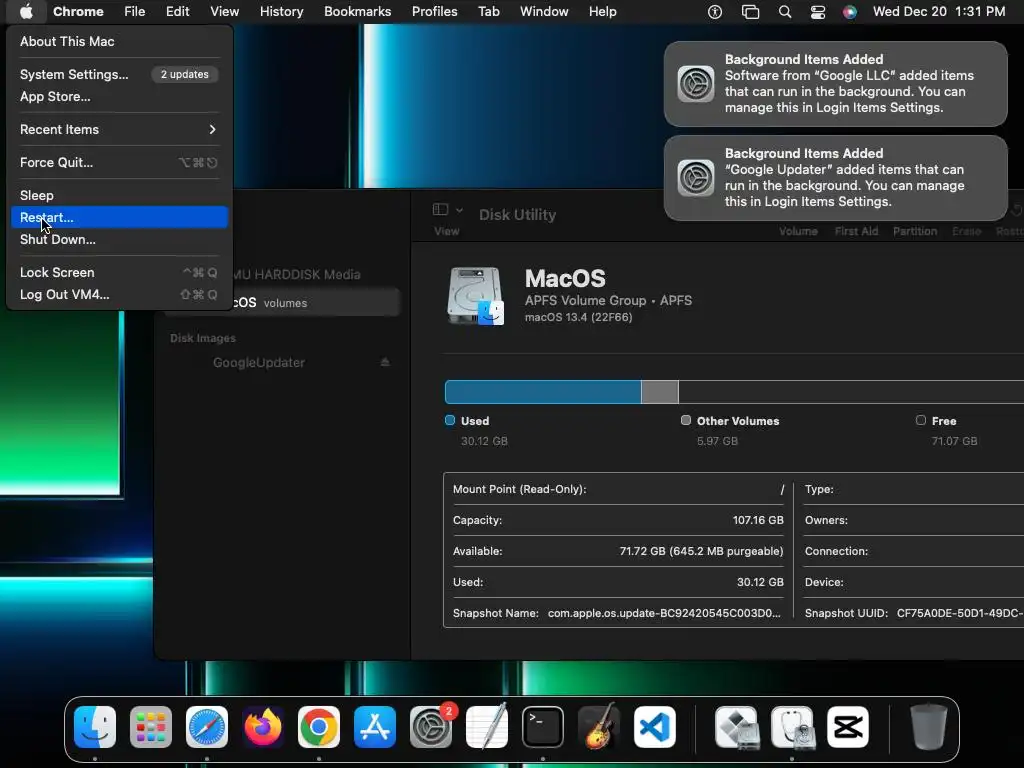Open System Settings from Apple menu
The width and height of the screenshot is (1024, 768).
(x=120, y=74)
